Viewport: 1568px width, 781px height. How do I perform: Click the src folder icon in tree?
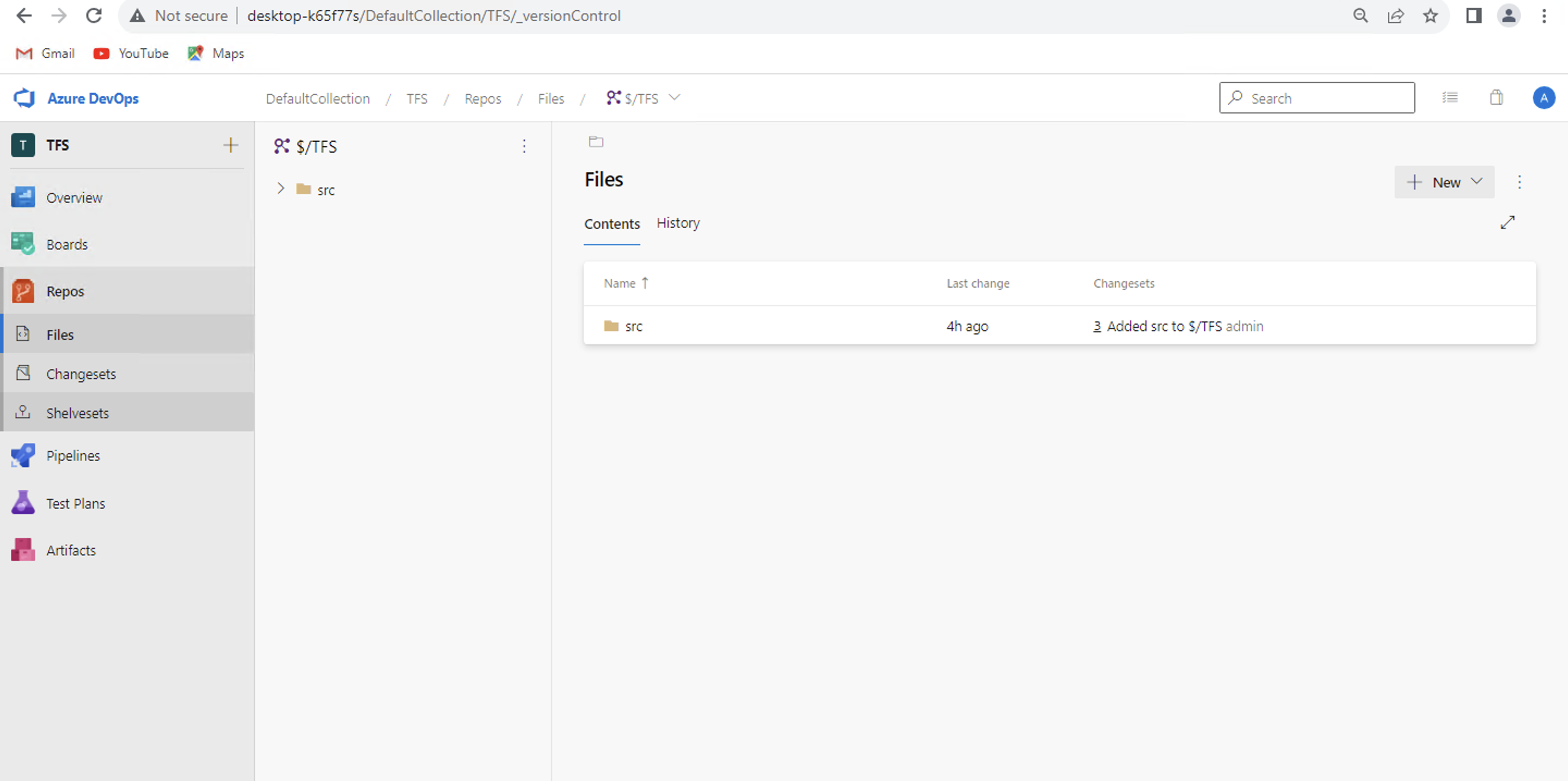304,190
